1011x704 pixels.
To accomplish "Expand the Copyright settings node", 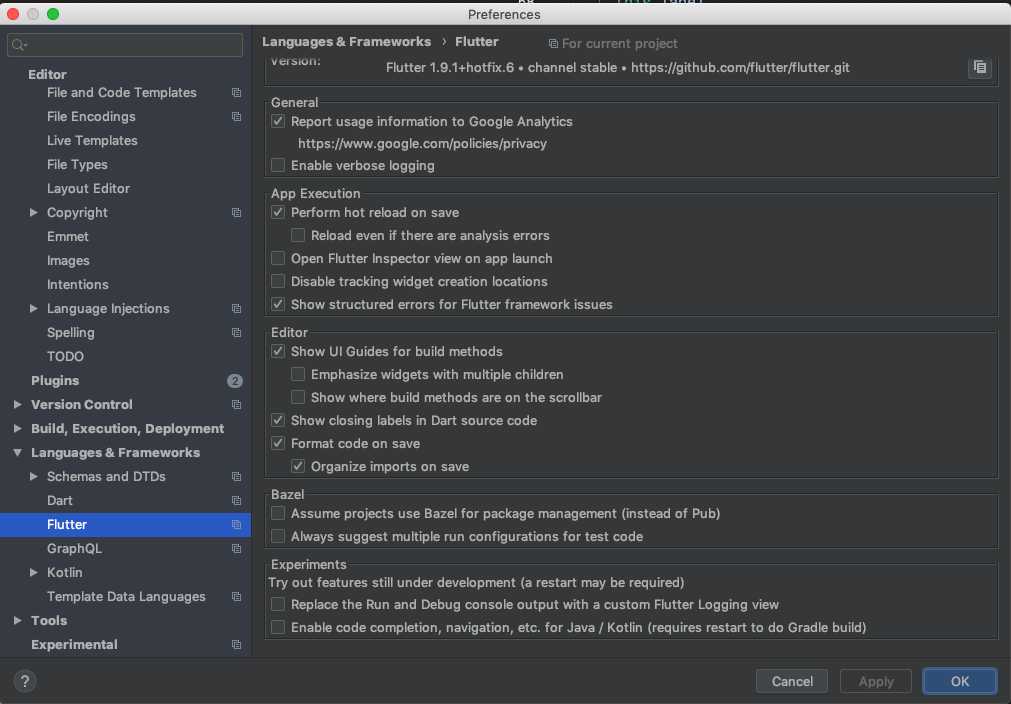I will pyautogui.click(x=34, y=212).
